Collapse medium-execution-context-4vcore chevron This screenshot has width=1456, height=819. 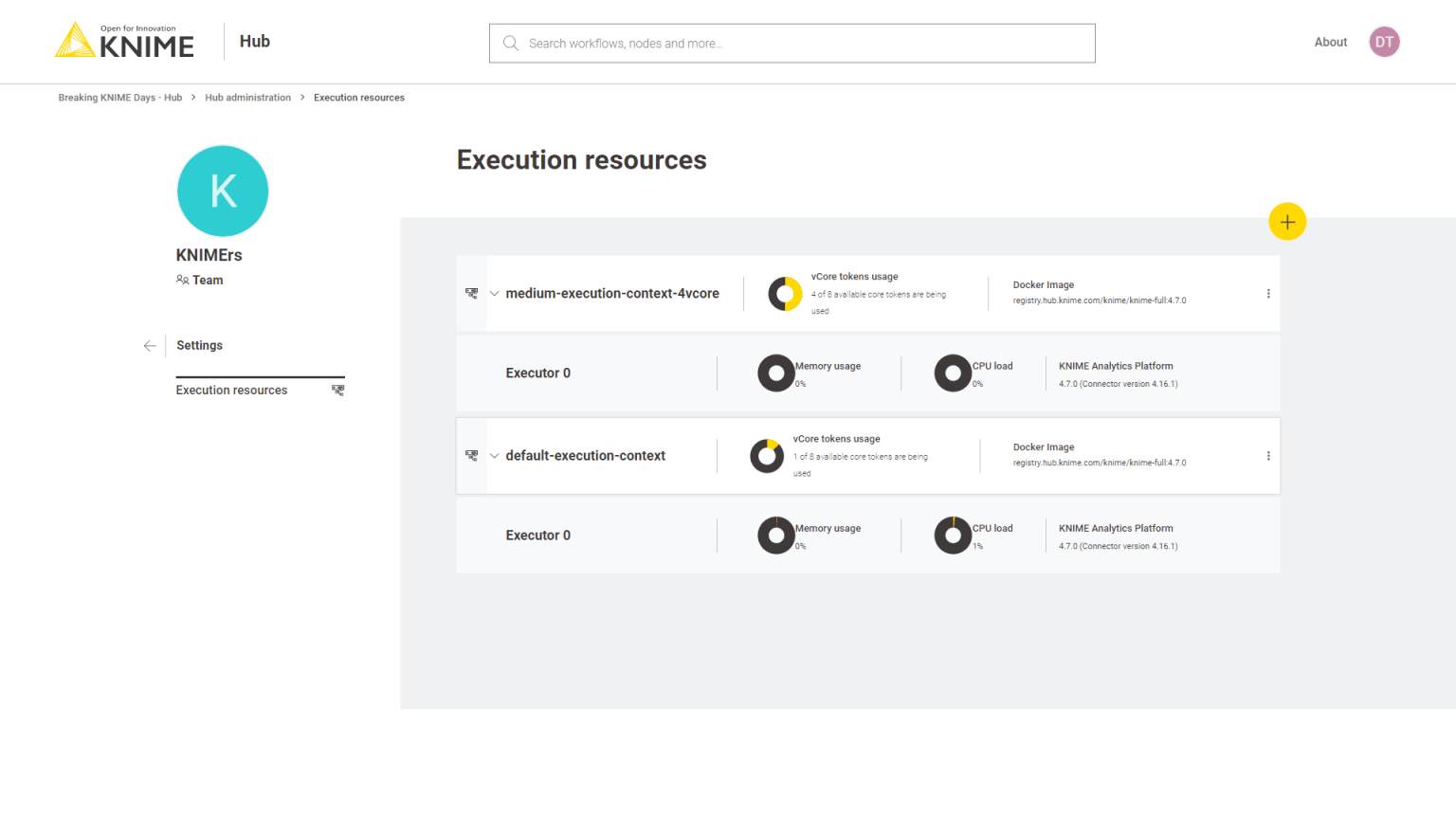[494, 294]
